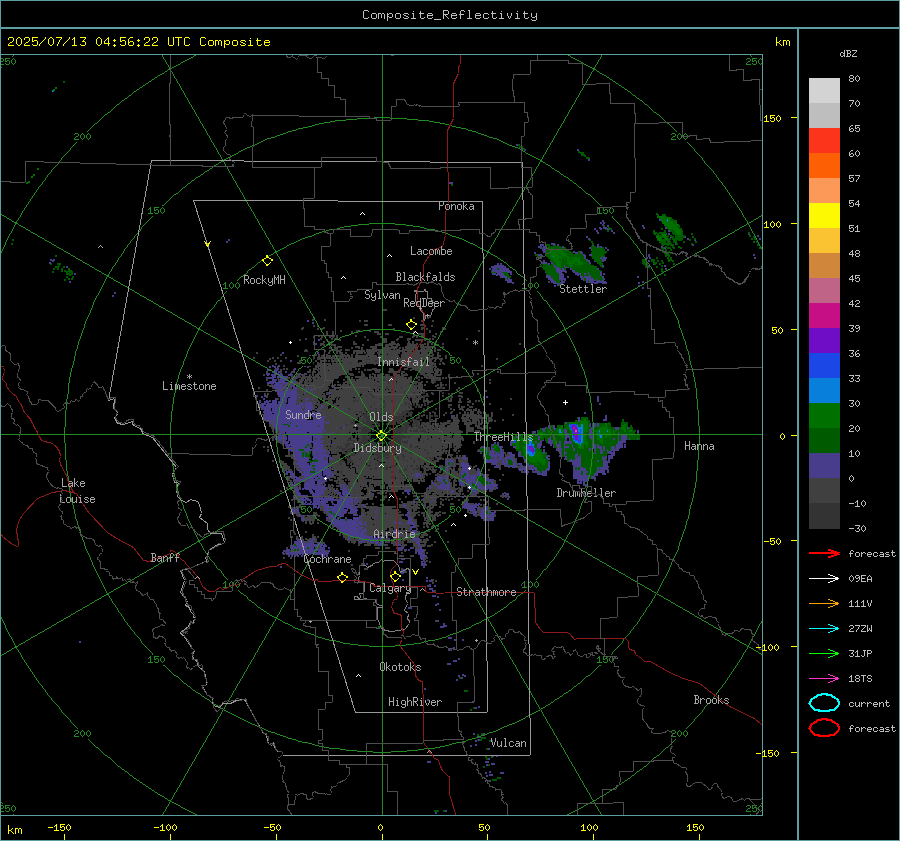This screenshot has height=841, width=900.
Task: Select the blue 36-33 dBZ color band
Action: coord(824,366)
